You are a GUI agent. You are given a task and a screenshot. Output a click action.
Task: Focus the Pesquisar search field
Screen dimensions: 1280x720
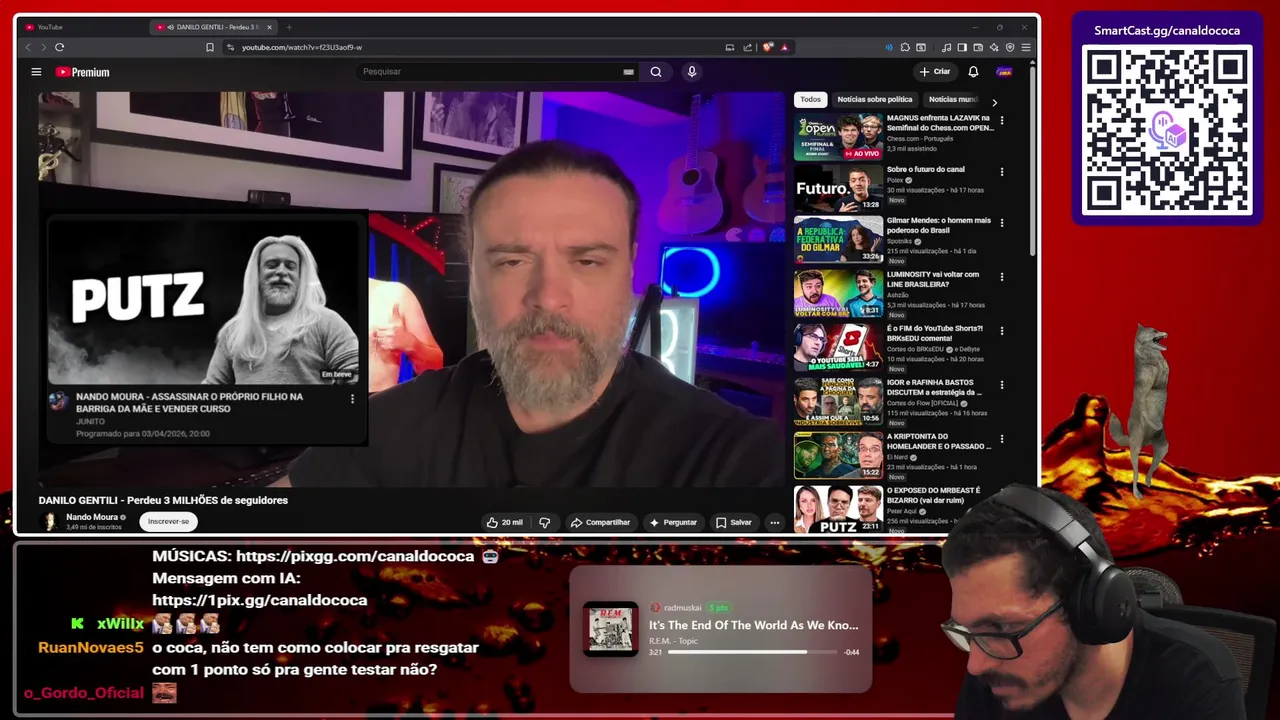point(490,72)
